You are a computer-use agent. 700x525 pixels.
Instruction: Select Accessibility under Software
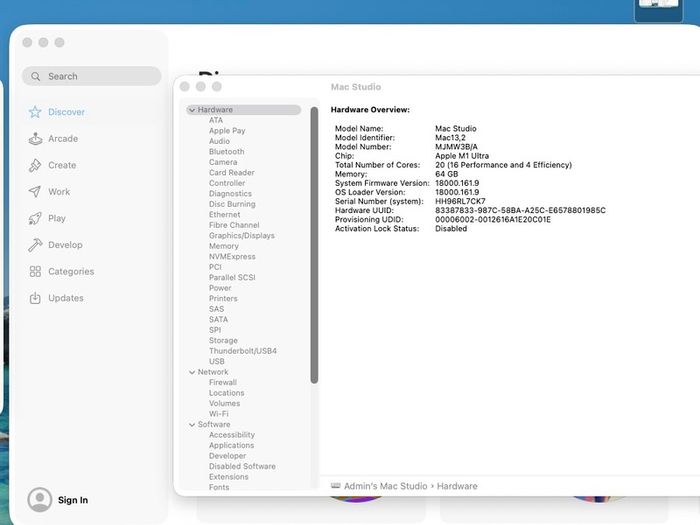click(x=232, y=435)
